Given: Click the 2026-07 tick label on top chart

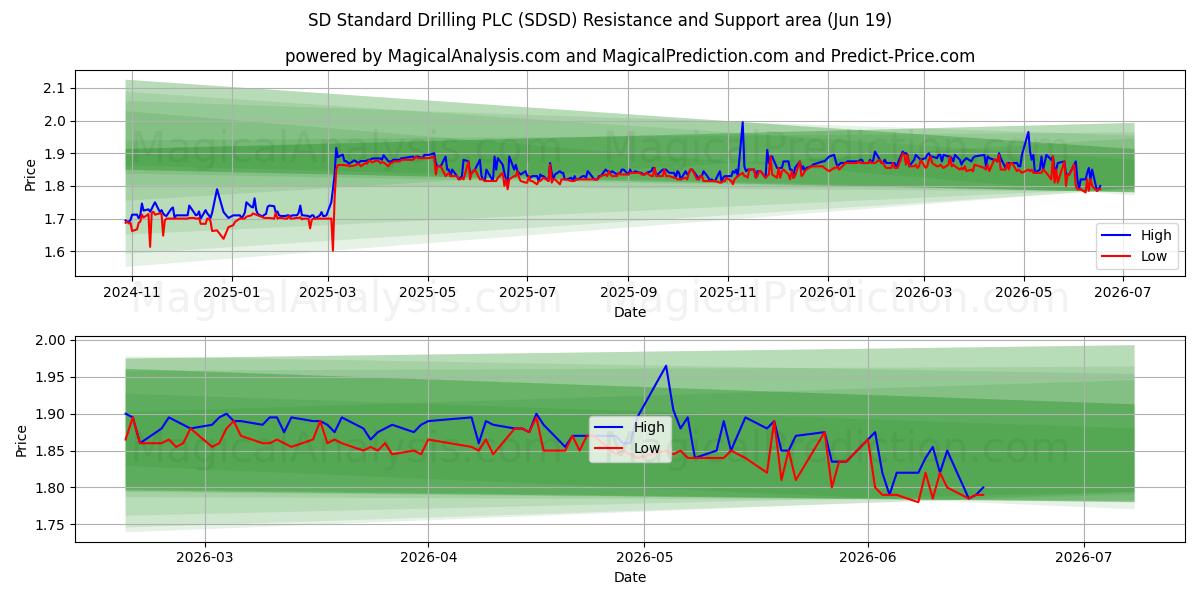Looking at the screenshot, I should 1123,293.
